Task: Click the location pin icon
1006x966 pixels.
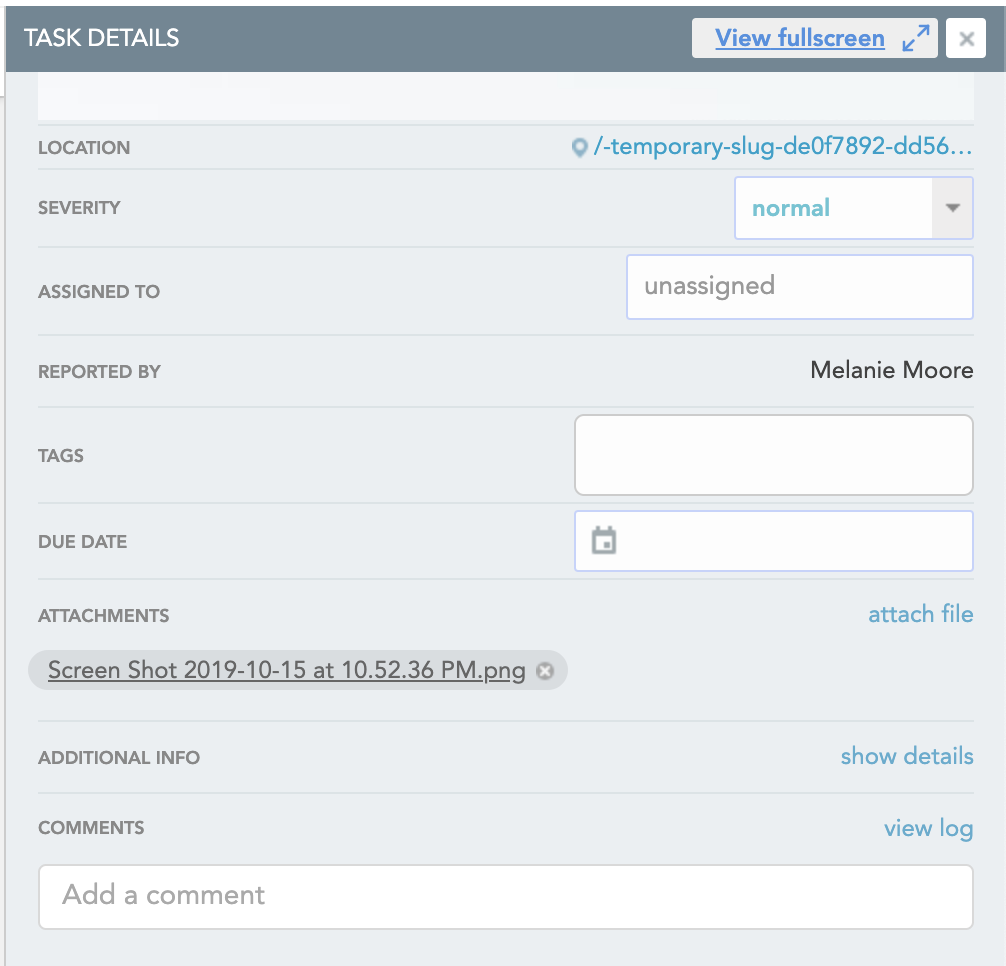Action: [579, 148]
